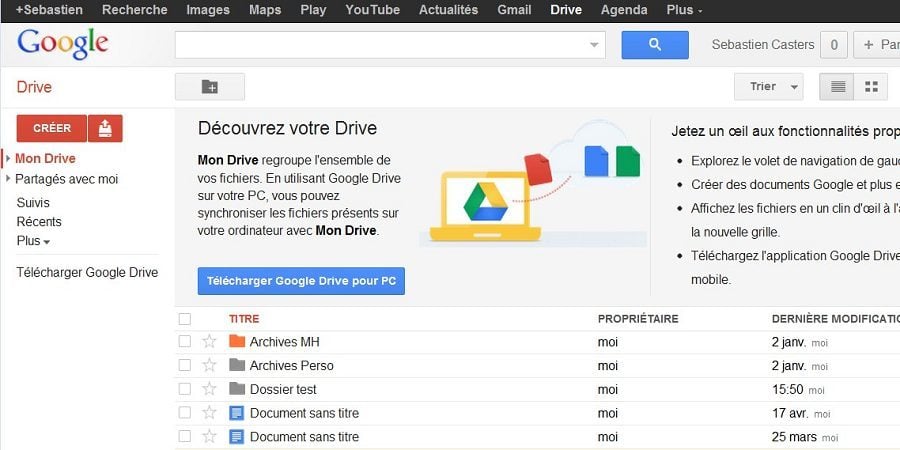Viewport: 900px width, 450px height.
Task: Open YouTube in top bar
Action: [x=373, y=10]
